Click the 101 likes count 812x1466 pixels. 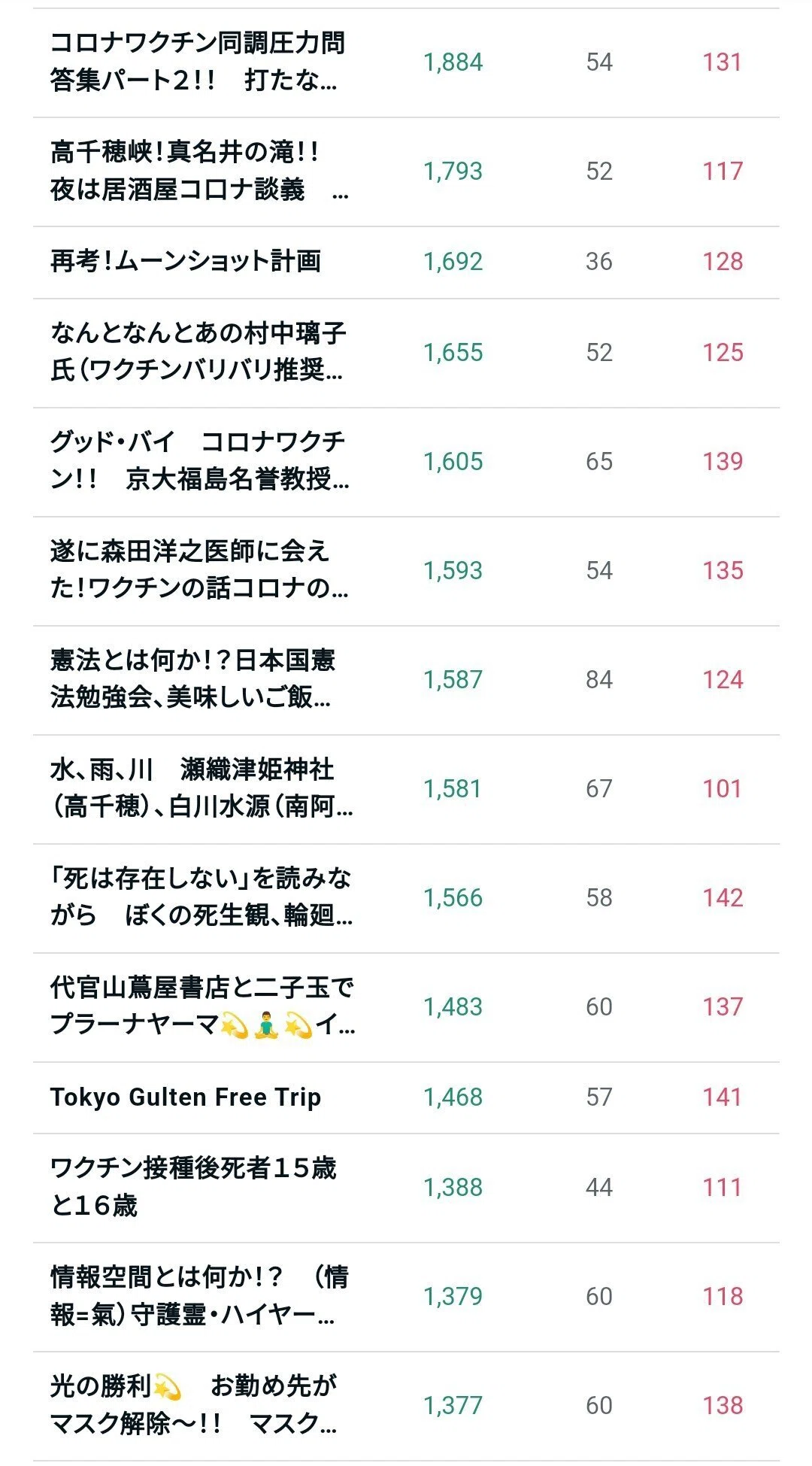pyautogui.click(x=722, y=788)
